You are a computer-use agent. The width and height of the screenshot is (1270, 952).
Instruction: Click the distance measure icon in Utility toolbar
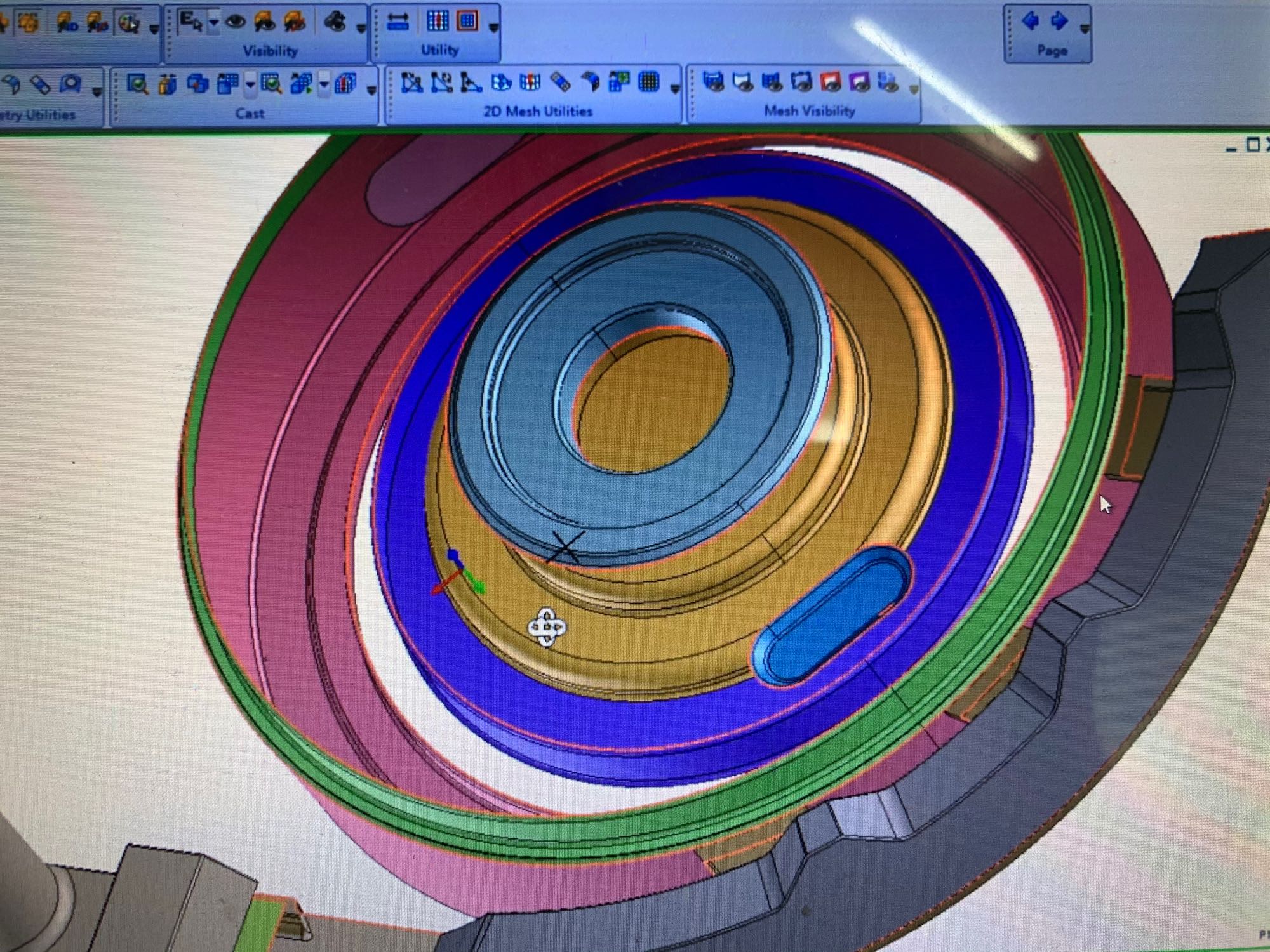[398, 22]
